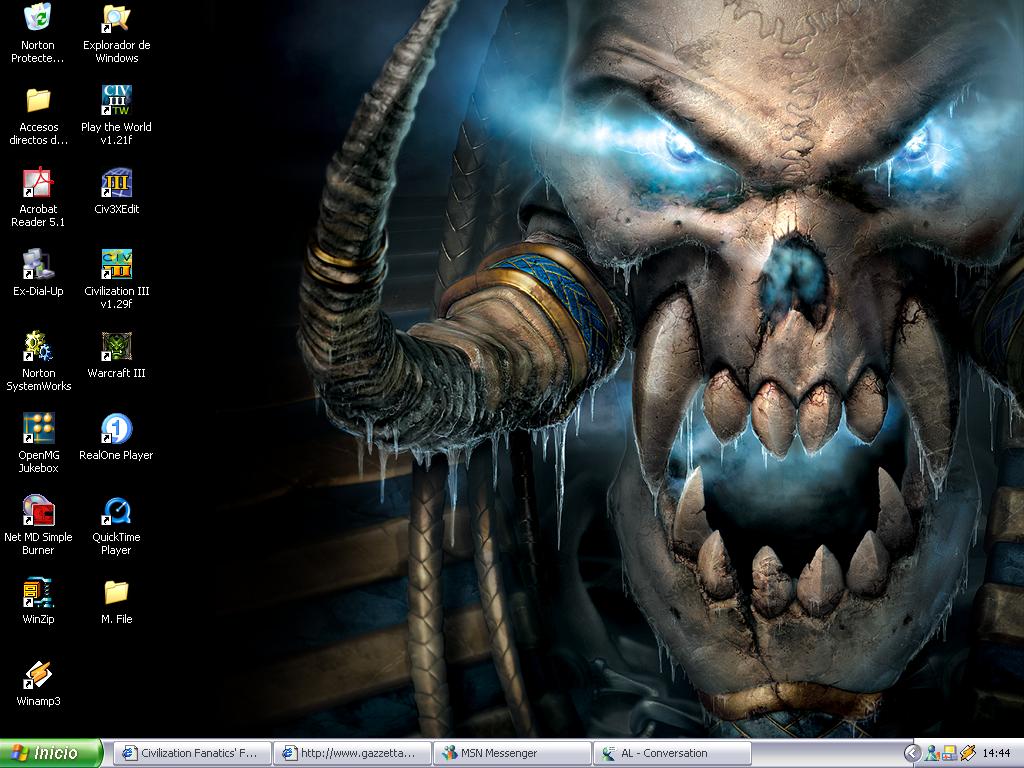Select the Warcraft III desktop icon

pos(116,346)
